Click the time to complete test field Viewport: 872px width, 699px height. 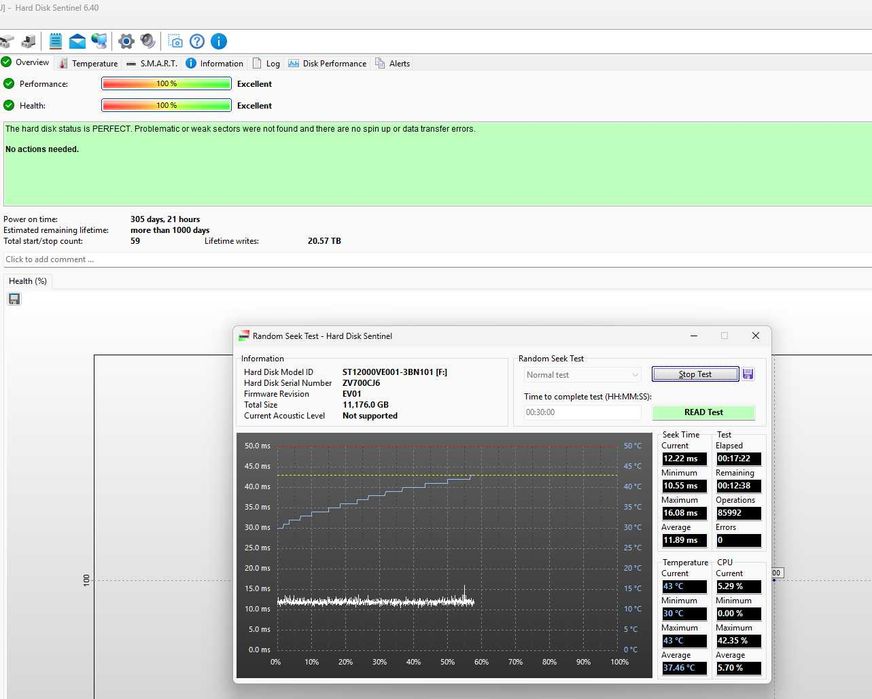pyautogui.click(x=582, y=412)
